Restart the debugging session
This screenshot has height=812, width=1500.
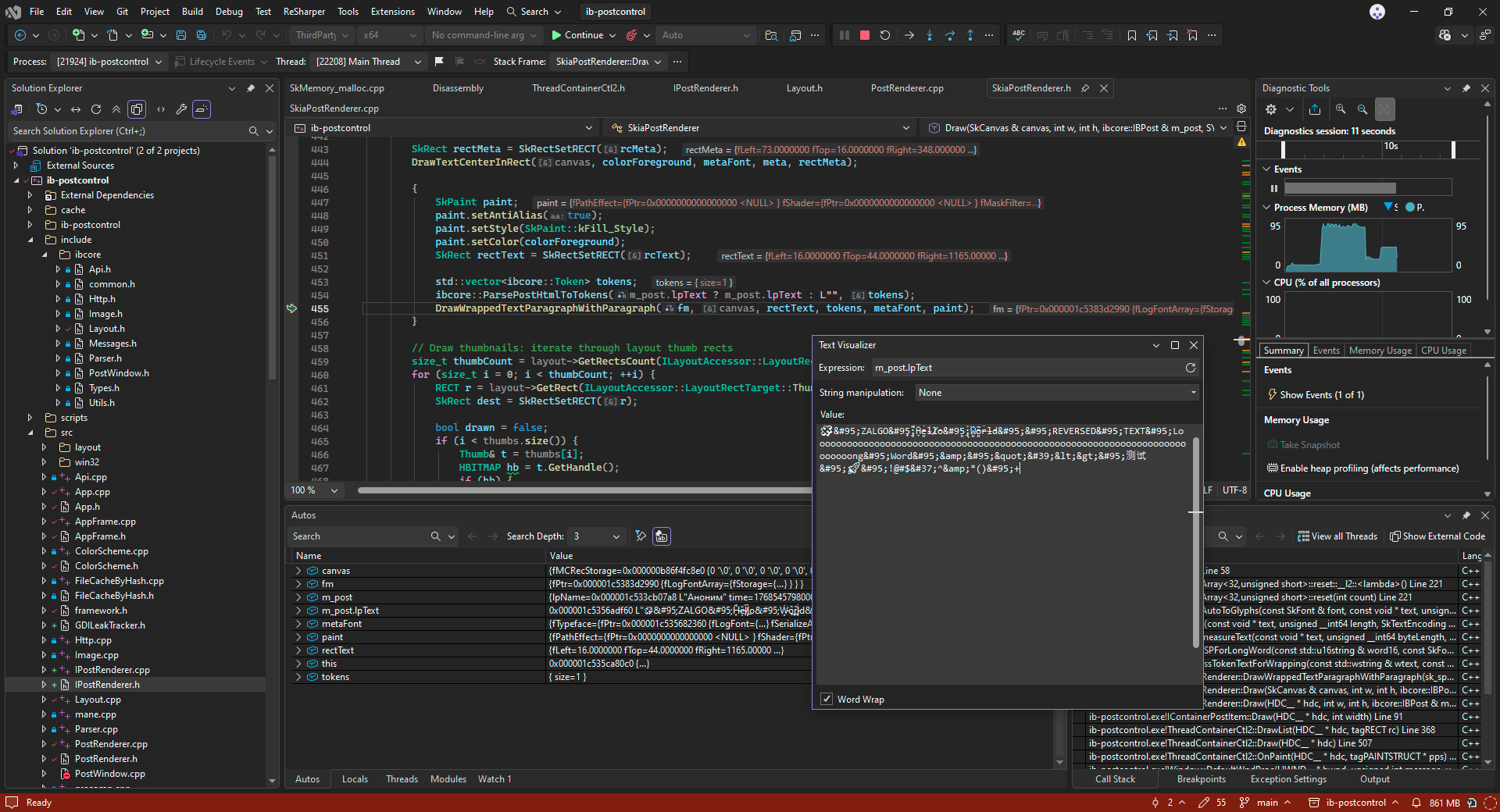pos(885,35)
